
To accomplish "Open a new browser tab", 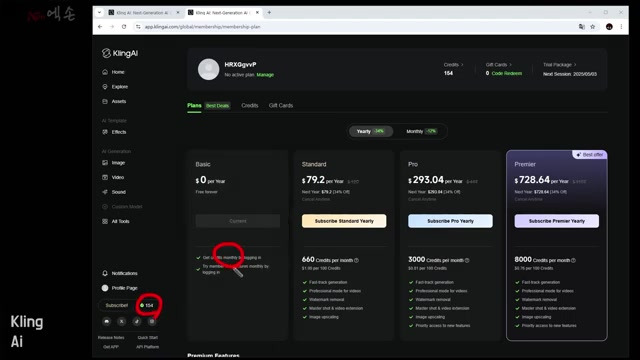I will (269, 13).
